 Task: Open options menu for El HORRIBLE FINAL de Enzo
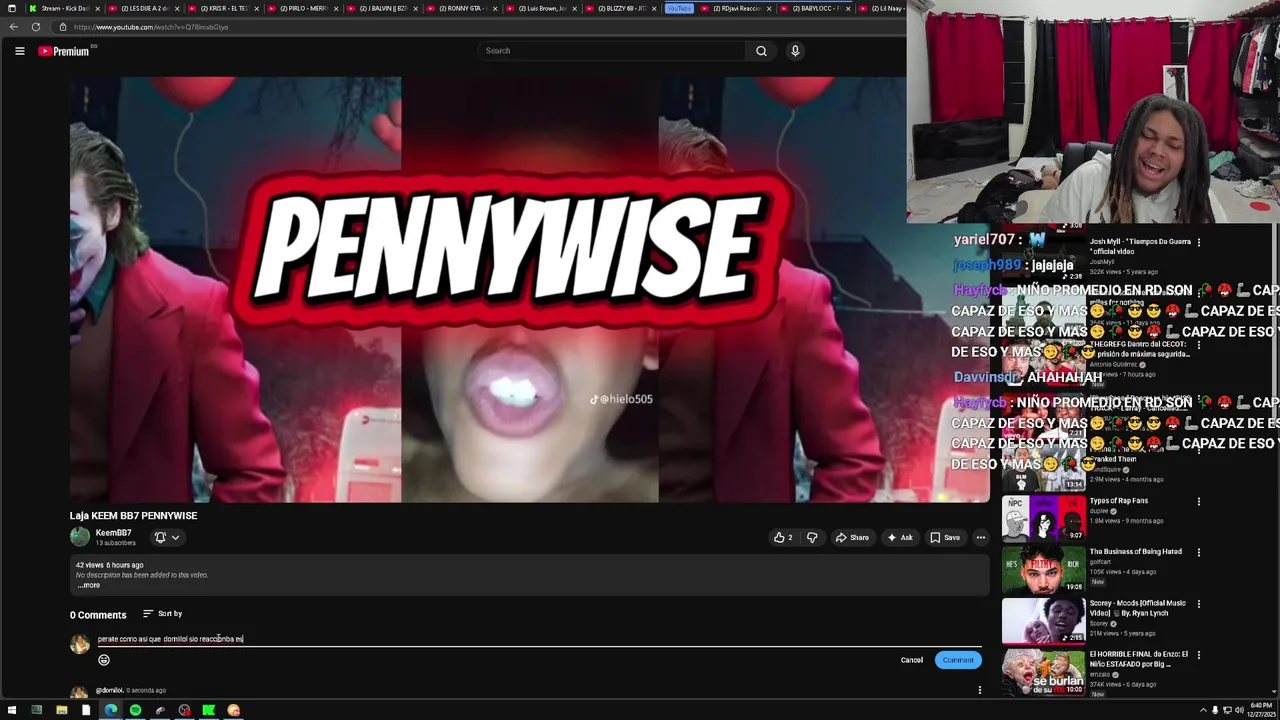(x=1199, y=656)
